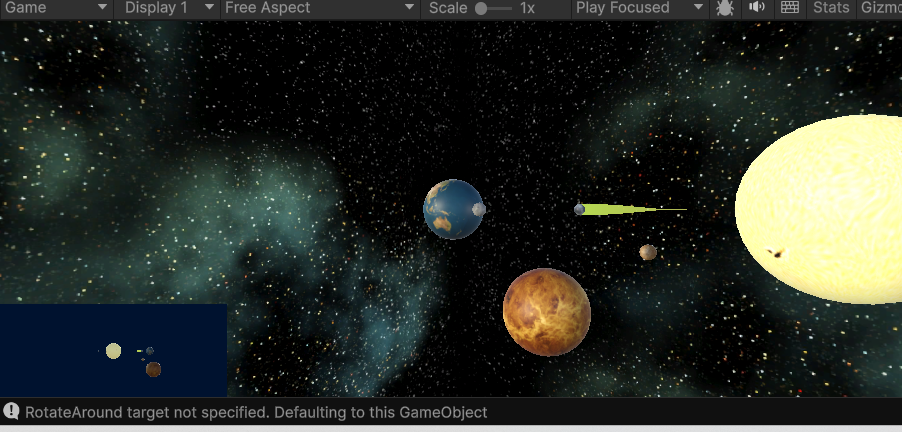
Task: Open the Free Aspect resolution dropdown
Action: (320, 8)
